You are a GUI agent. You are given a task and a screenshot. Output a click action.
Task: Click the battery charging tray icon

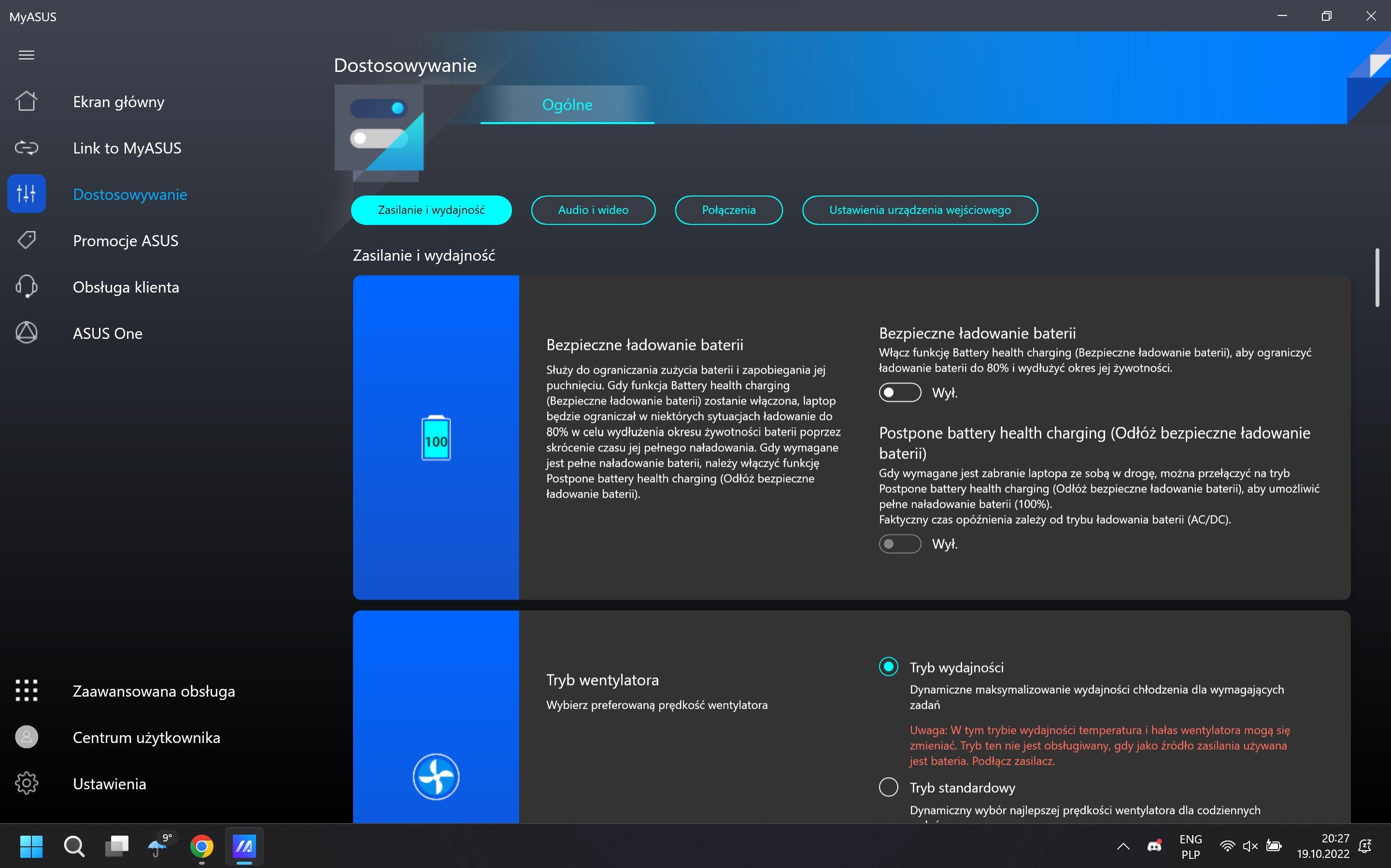point(1274,846)
